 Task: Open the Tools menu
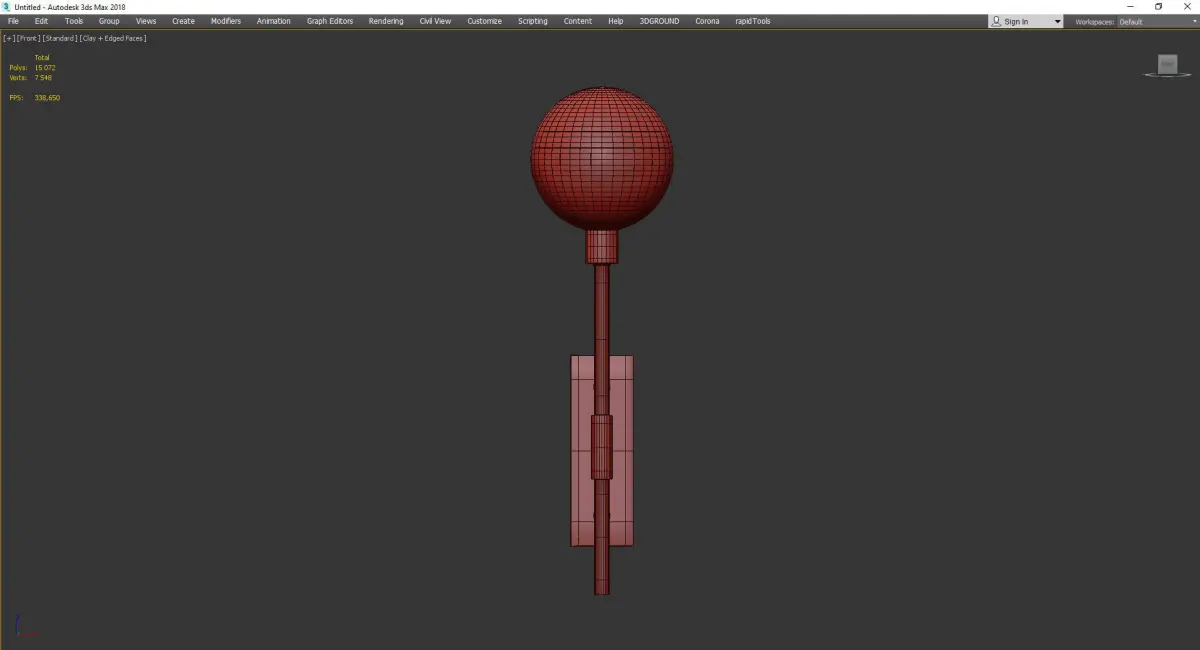point(74,21)
